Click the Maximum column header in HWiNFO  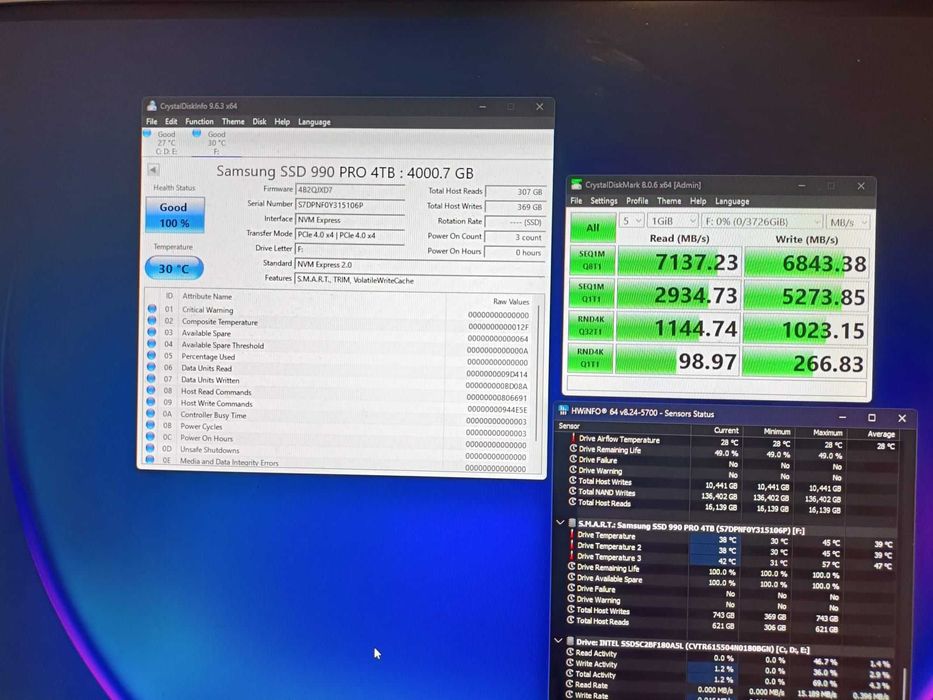tap(828, 433)
